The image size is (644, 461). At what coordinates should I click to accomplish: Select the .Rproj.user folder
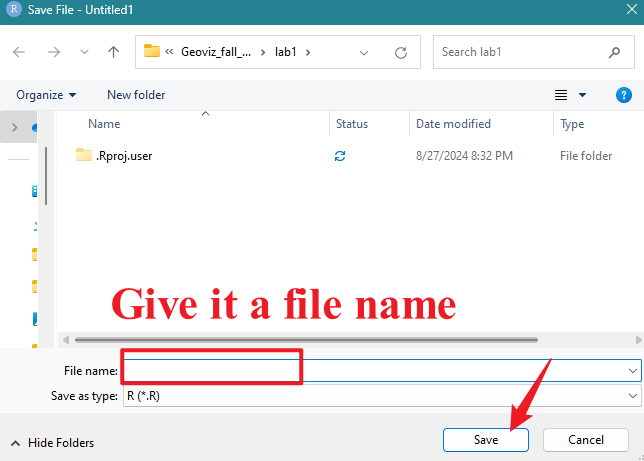coord(124,156)
